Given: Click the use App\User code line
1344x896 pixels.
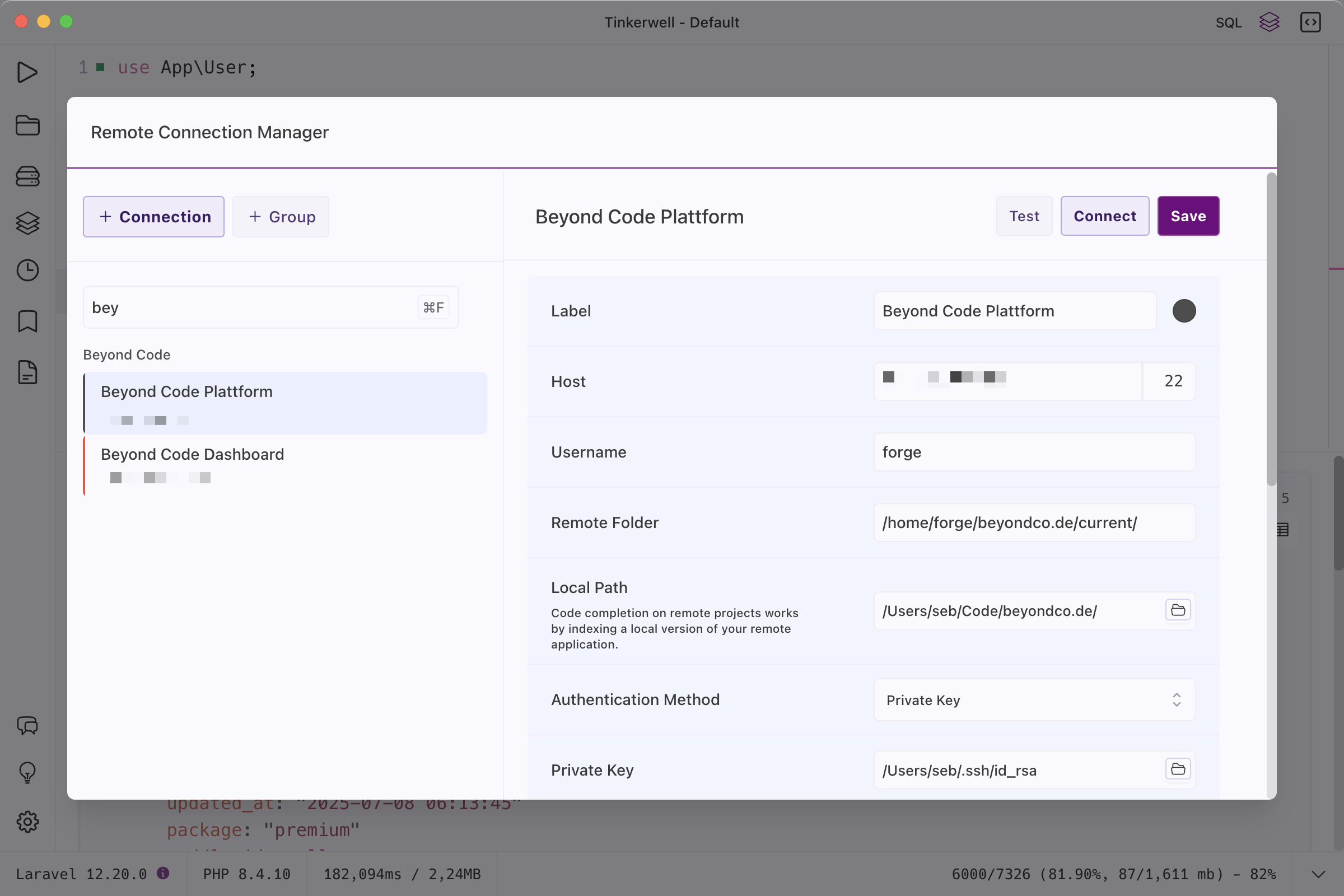Looking at the screenshot, I should point(187,67).
